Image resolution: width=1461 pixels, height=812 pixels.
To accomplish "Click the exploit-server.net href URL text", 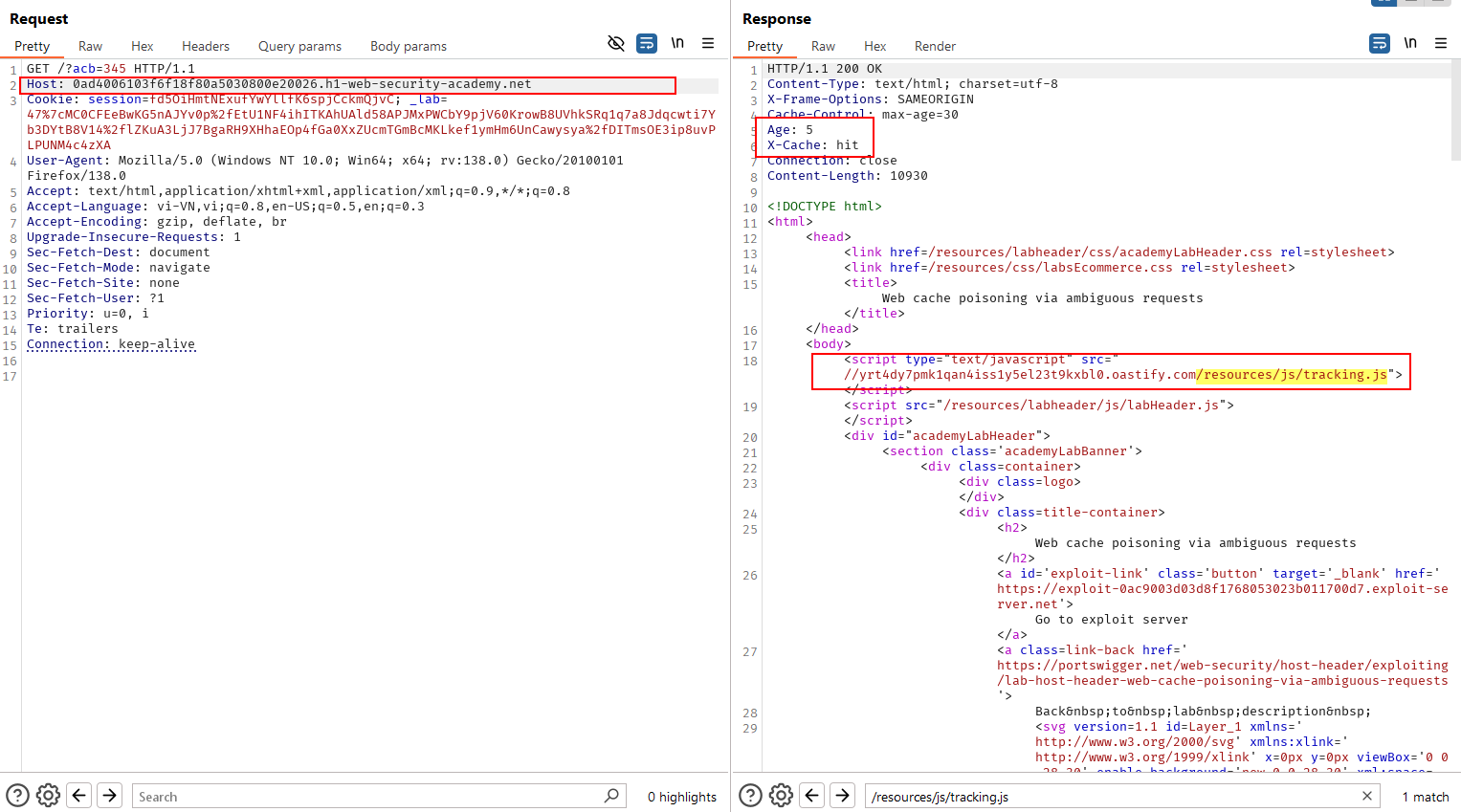I will 1223,597.
